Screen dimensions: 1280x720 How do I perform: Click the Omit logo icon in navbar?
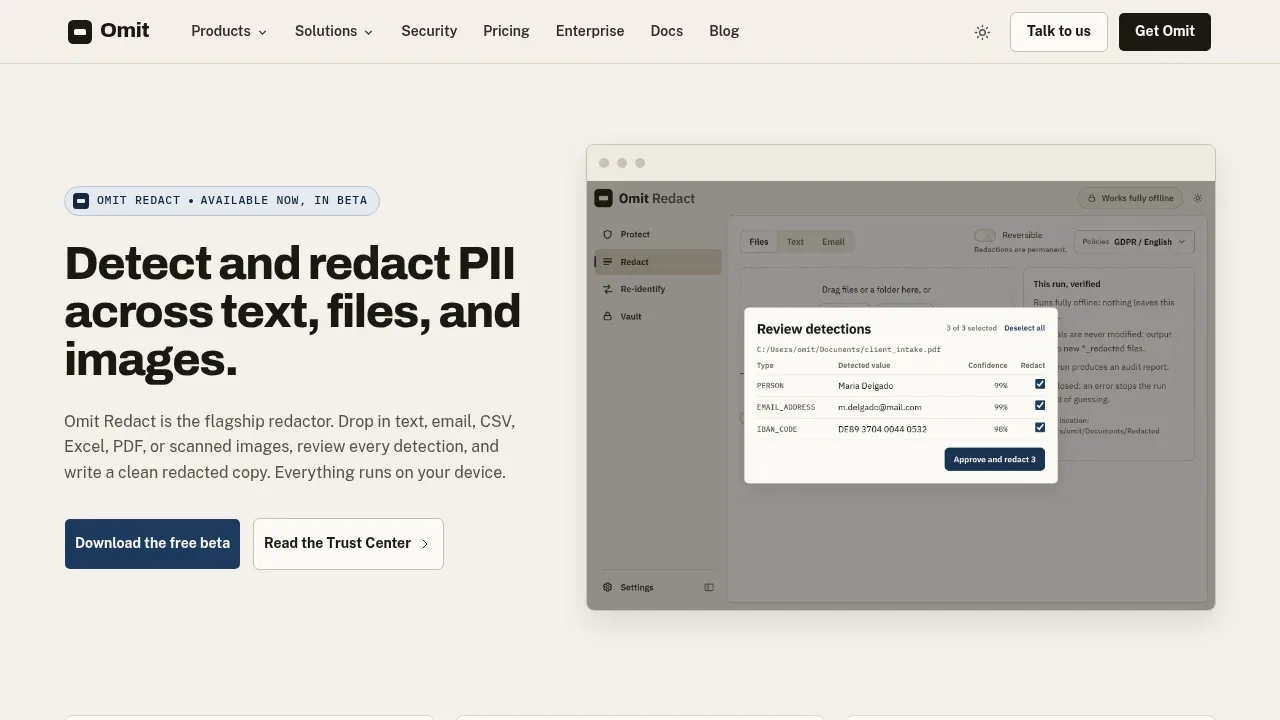tap(80, 32)
